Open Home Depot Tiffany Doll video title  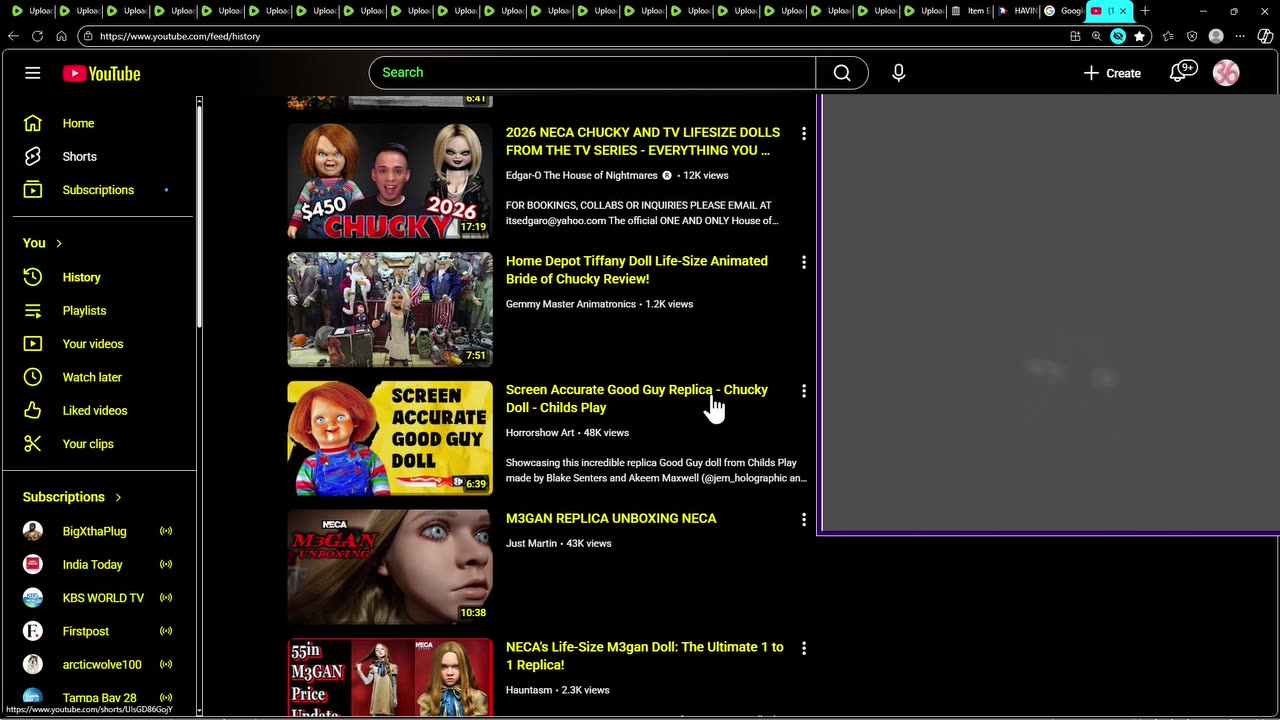637,270
